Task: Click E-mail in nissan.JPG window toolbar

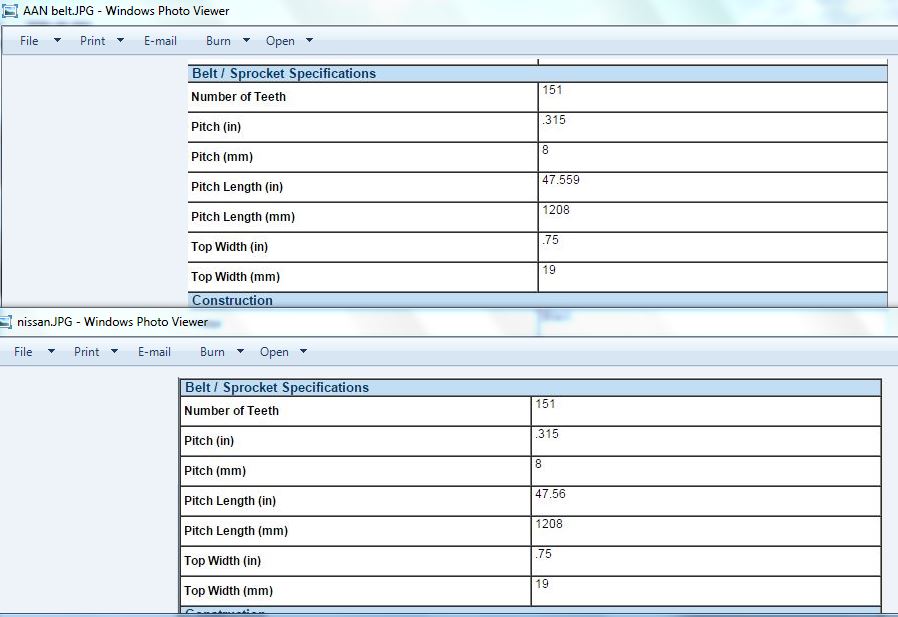Action: pyautogui.click(x=154, y=352)
